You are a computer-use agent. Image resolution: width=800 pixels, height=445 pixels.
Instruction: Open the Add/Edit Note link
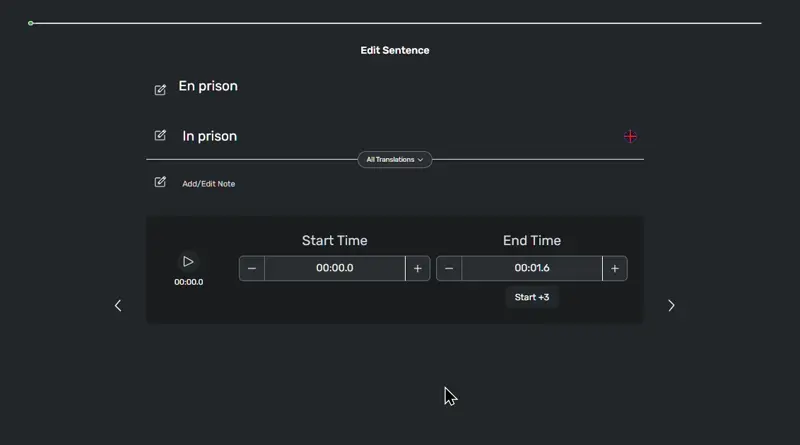(x=208, y=184)
